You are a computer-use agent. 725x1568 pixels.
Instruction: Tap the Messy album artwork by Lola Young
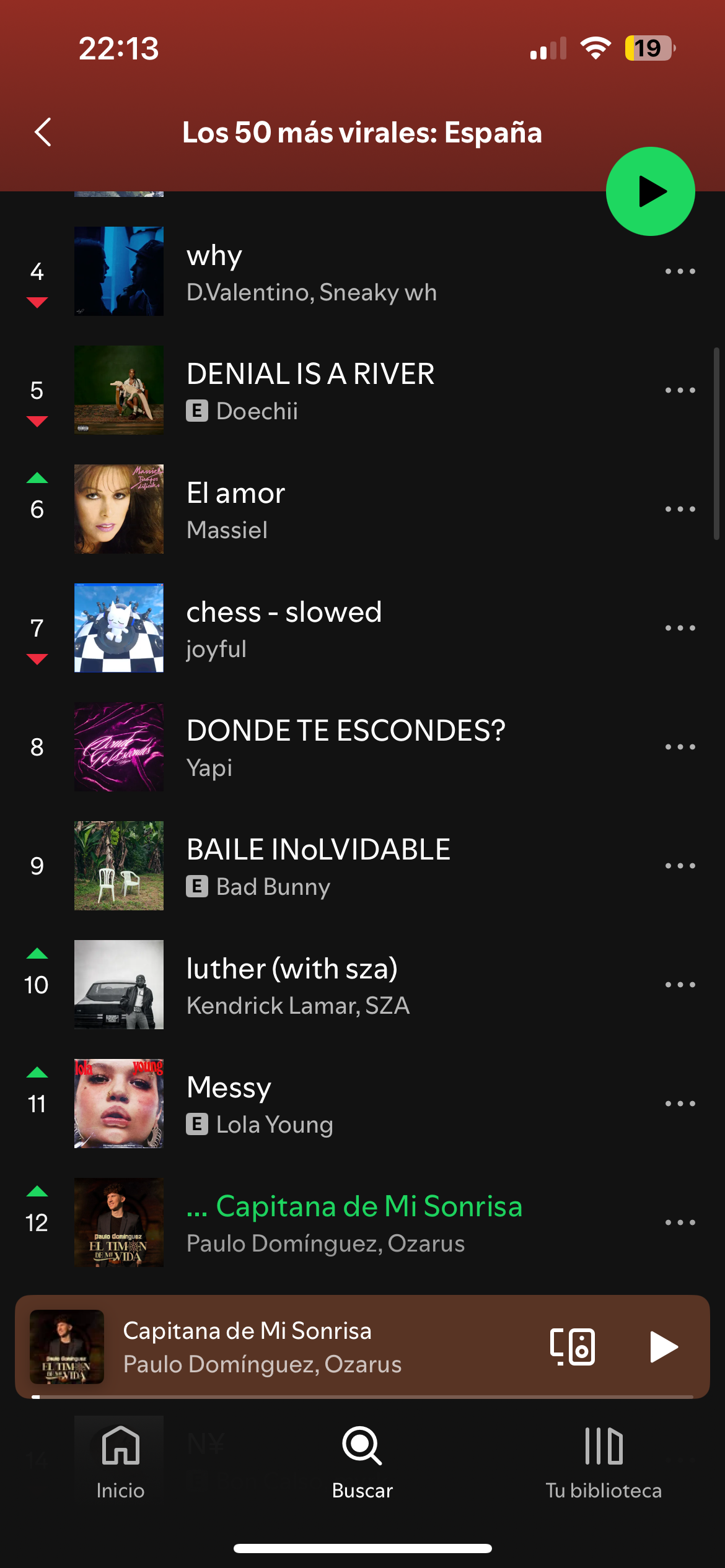click(x=119, y=1104)
